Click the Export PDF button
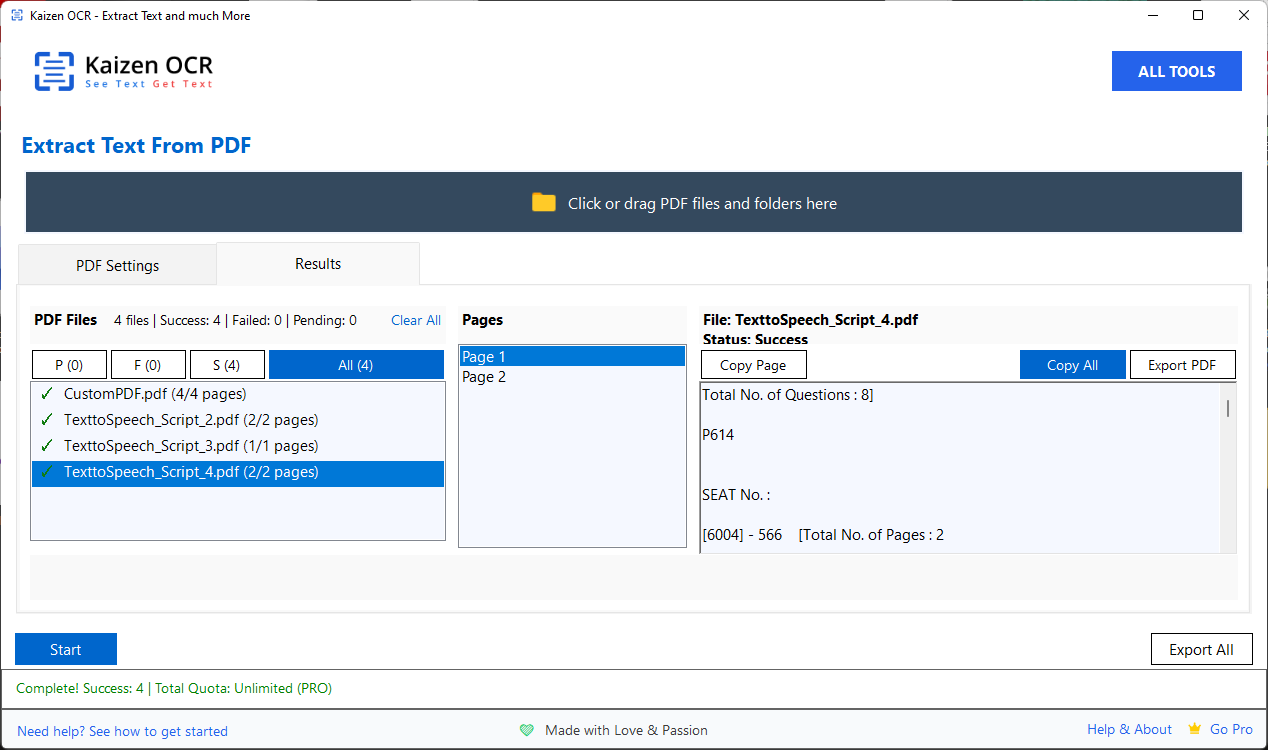Image resolution: width=1268 pixels, height=750 pixels. [1182, 365]
